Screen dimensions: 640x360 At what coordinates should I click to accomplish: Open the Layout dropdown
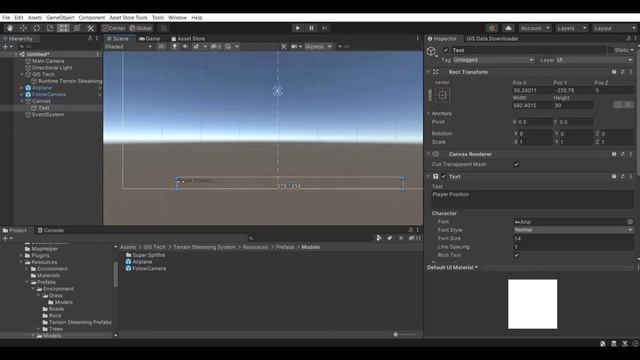point(615,28)
